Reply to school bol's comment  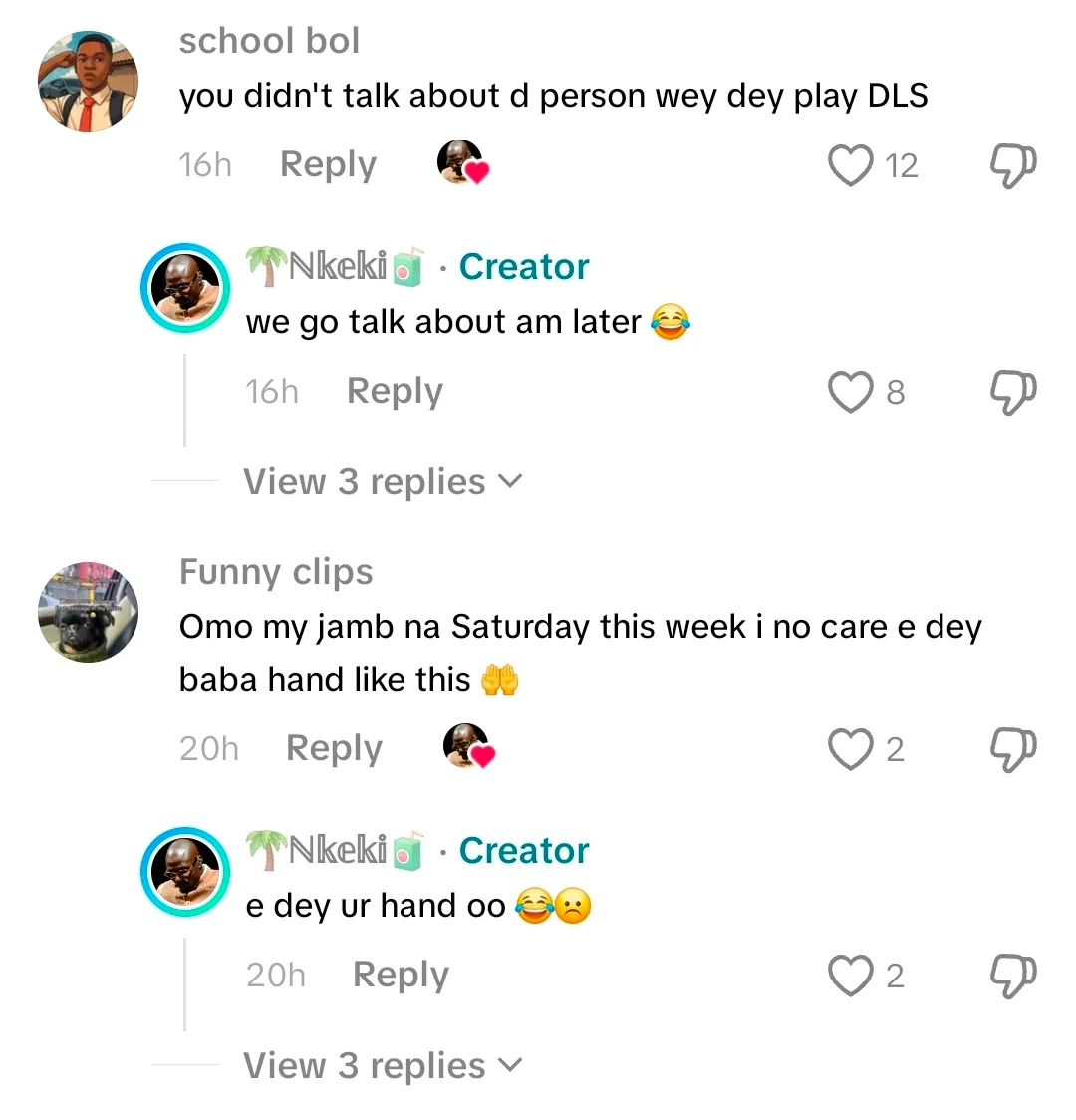[328, 164]
